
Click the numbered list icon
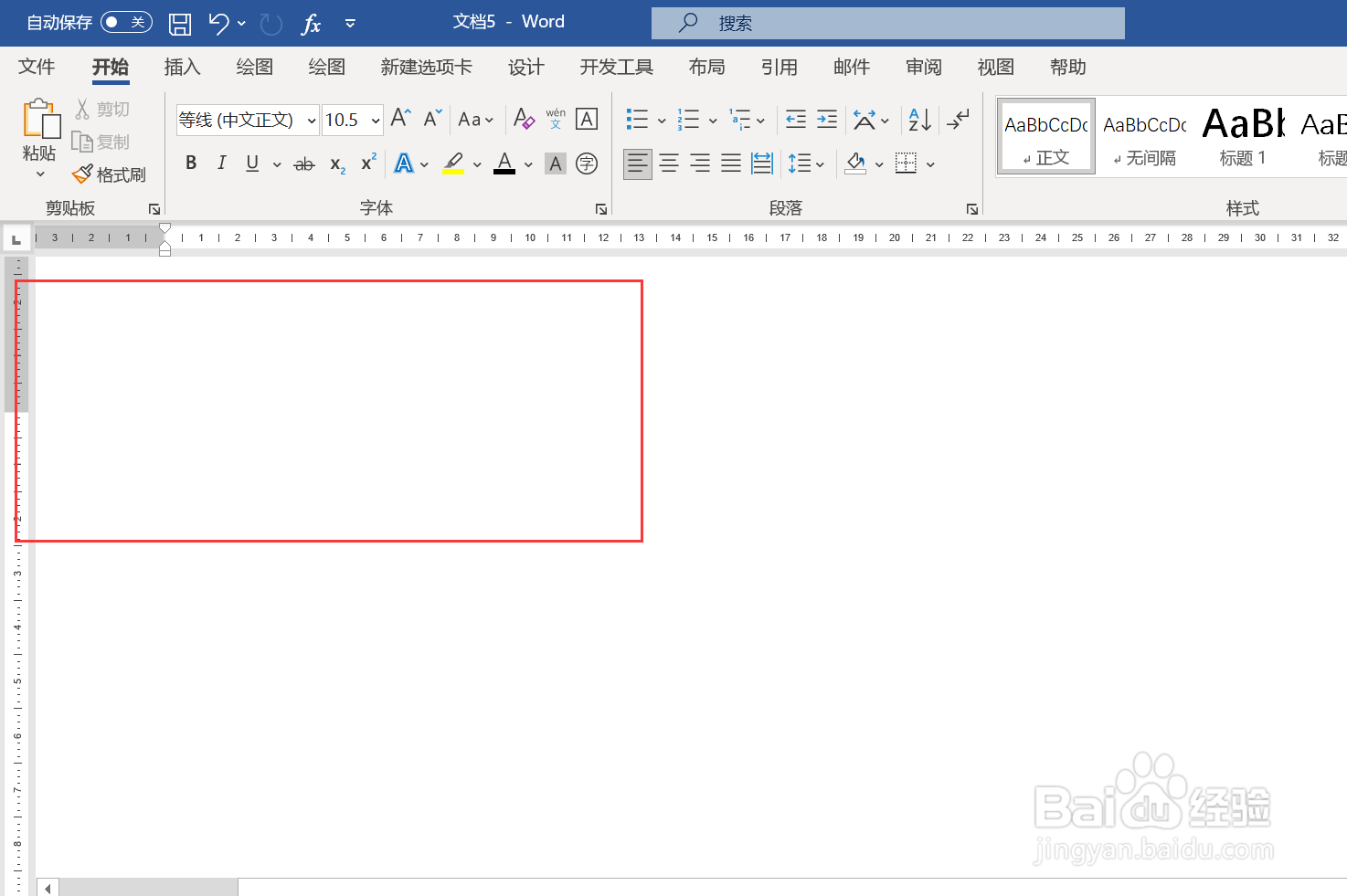688,119
